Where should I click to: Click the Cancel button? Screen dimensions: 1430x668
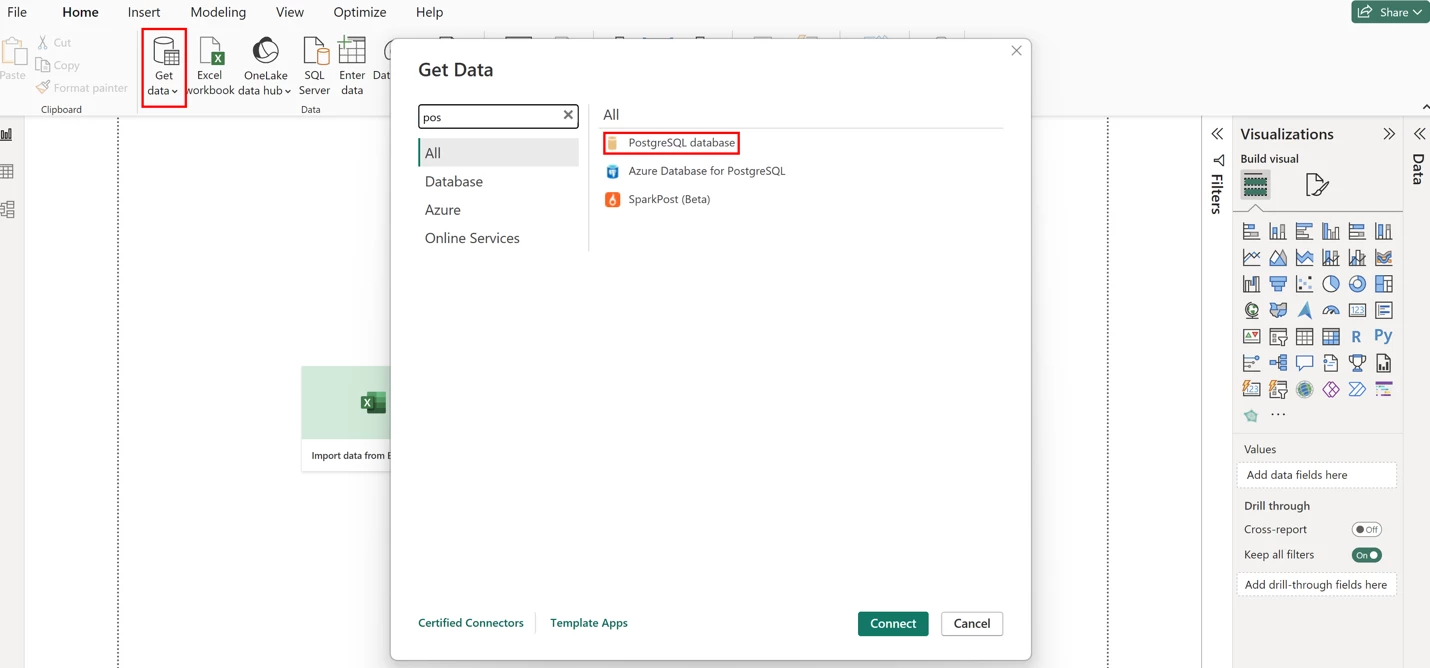pos(972,624)
